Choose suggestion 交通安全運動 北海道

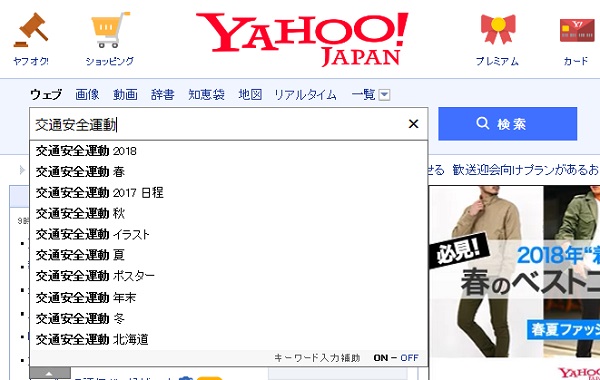pos(228,339)
